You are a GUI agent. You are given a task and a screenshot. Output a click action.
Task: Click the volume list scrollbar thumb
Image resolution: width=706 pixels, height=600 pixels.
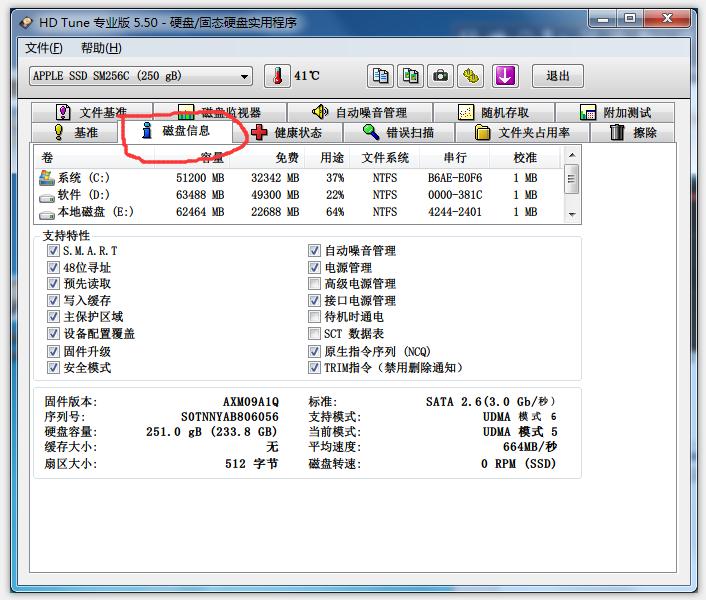(x=572, y=179)
